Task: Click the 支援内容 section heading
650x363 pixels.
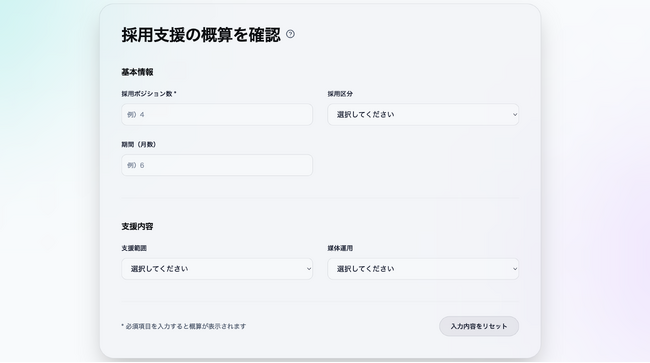Action: coord(137,227)
